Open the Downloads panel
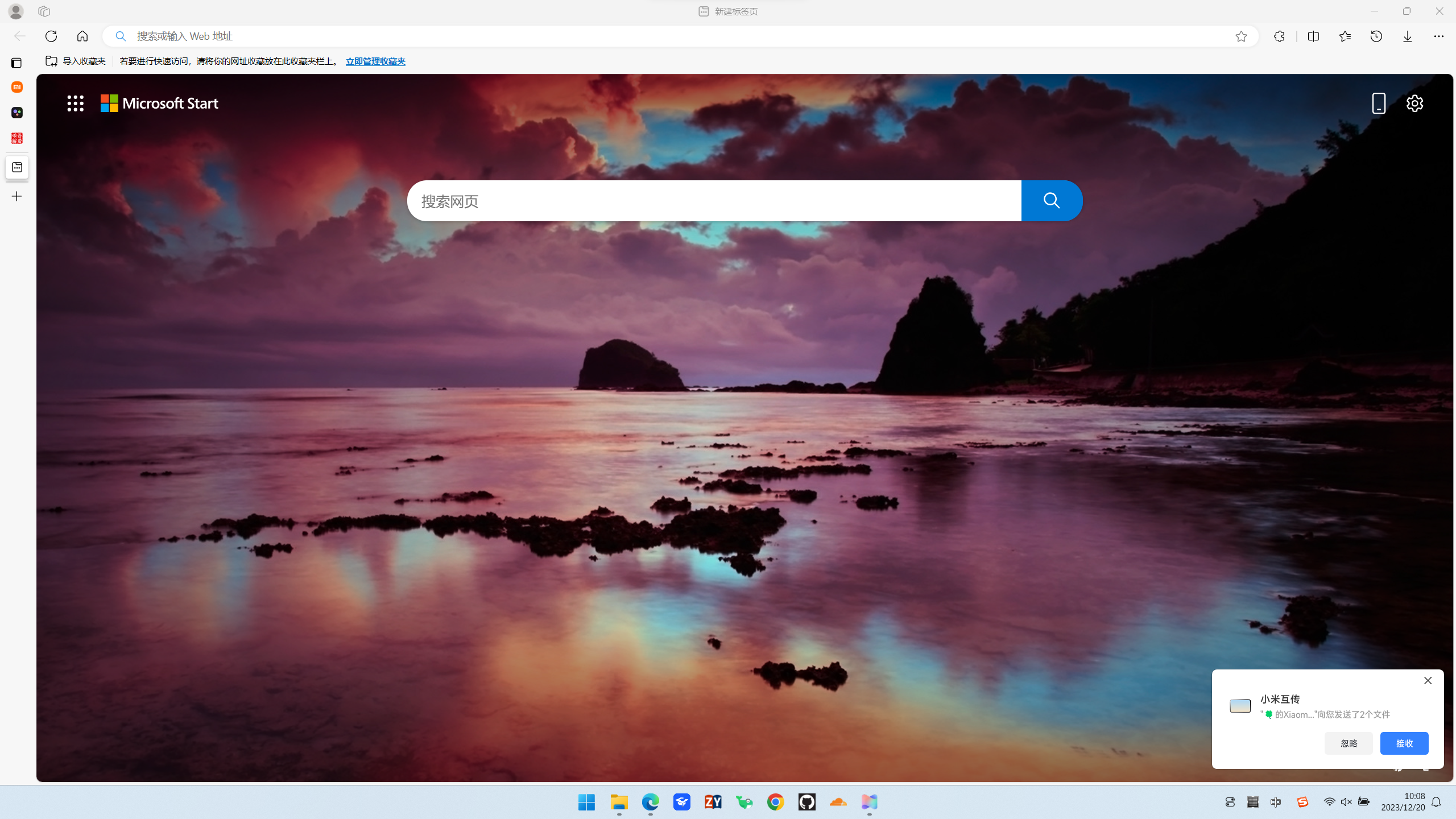 coord(1407,36)
